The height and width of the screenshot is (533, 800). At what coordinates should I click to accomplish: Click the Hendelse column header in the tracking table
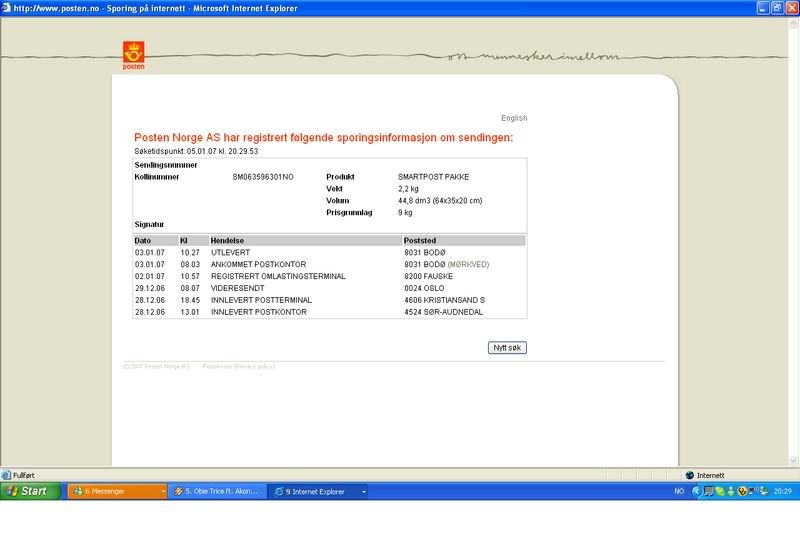(226, 241)
